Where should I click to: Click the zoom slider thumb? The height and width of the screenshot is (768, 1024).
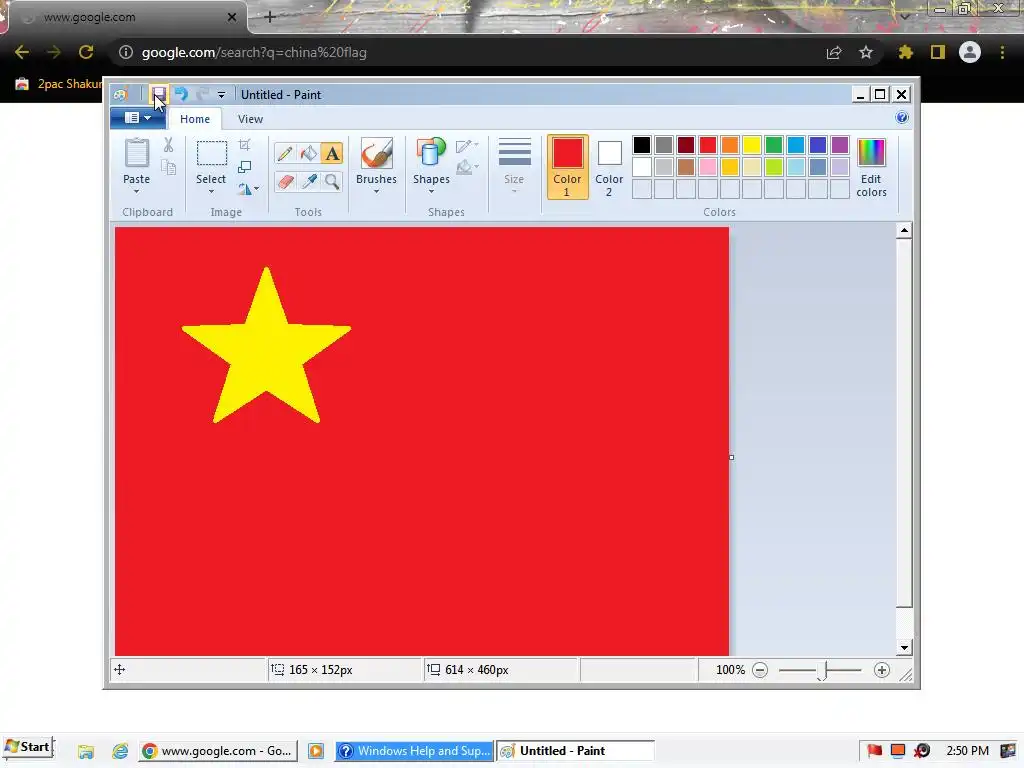pyautogui.click(x=822, y=671)
